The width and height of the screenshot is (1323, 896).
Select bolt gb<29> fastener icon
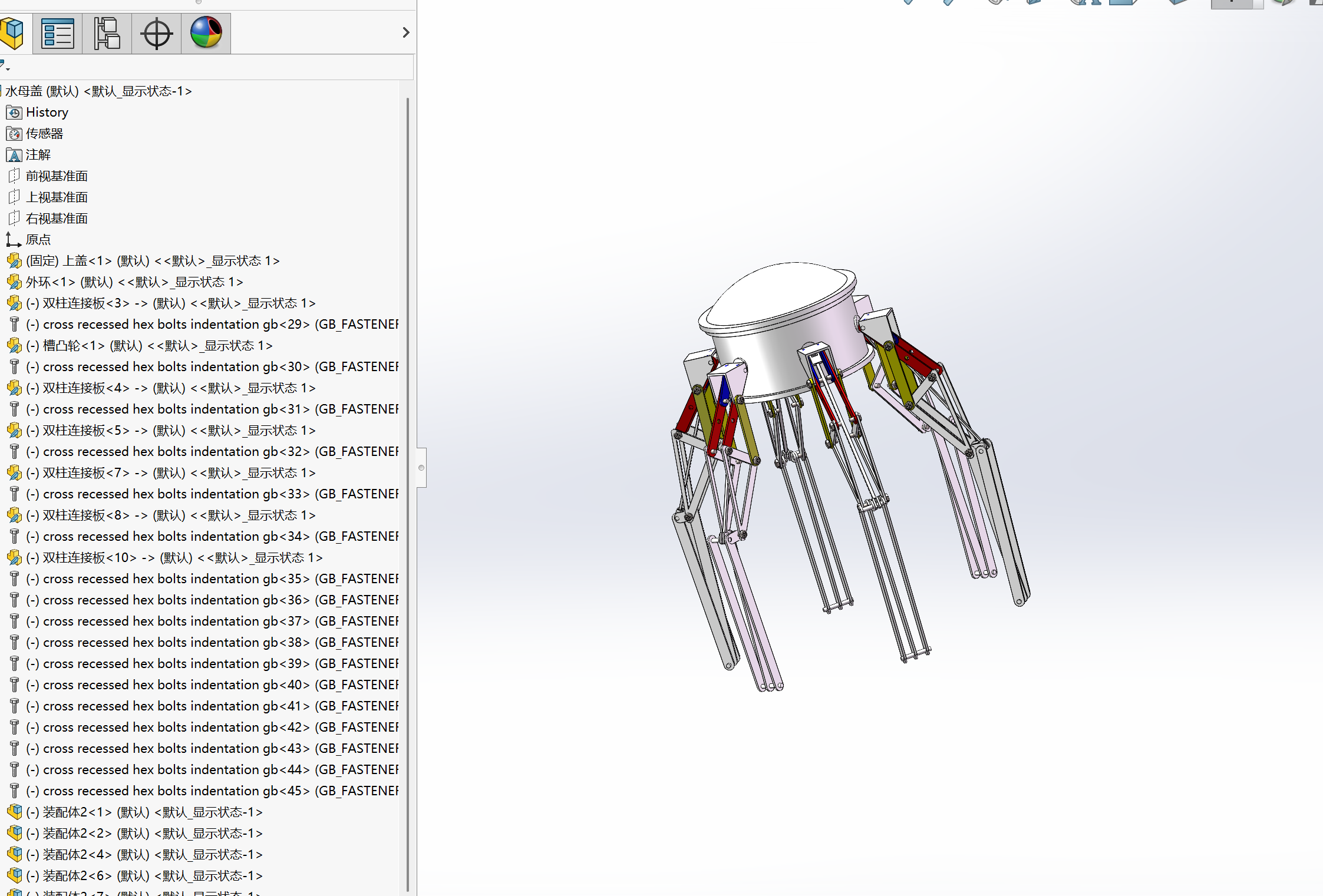tap(14, 325)
